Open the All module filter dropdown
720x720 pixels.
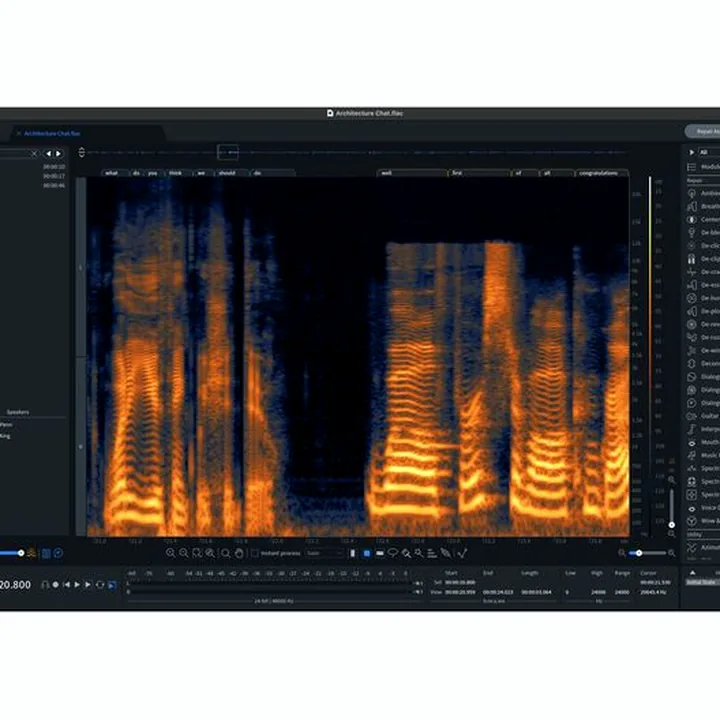(x=708, y=152)
